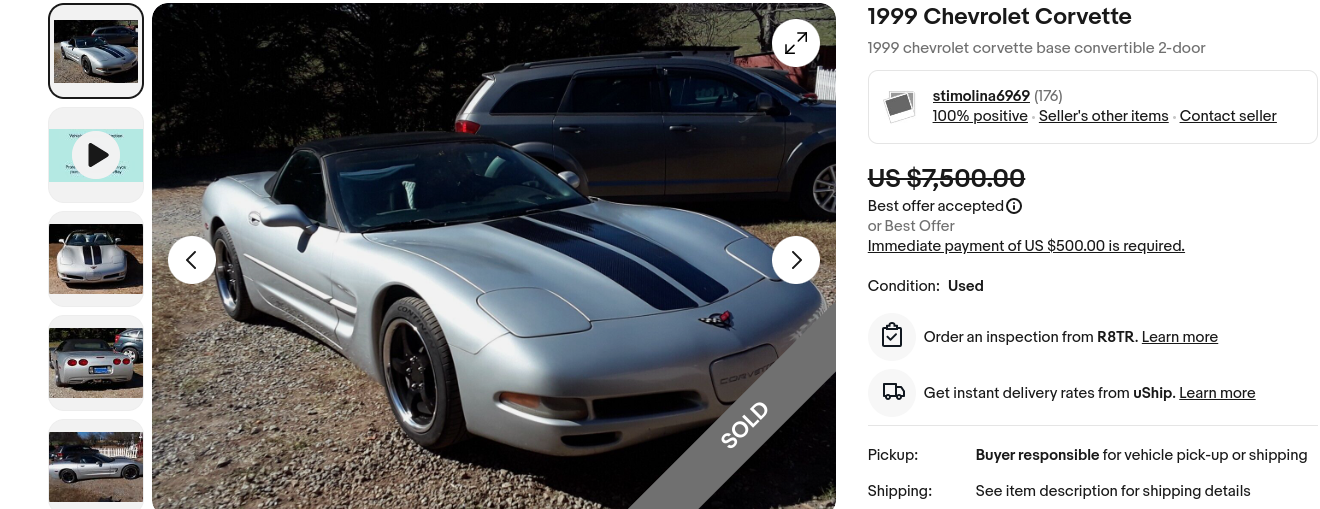Select the rear-view Corvette thumbnail
Image resolution: width=1320 pixels, height=509 pixels.
tap(96, 363)
